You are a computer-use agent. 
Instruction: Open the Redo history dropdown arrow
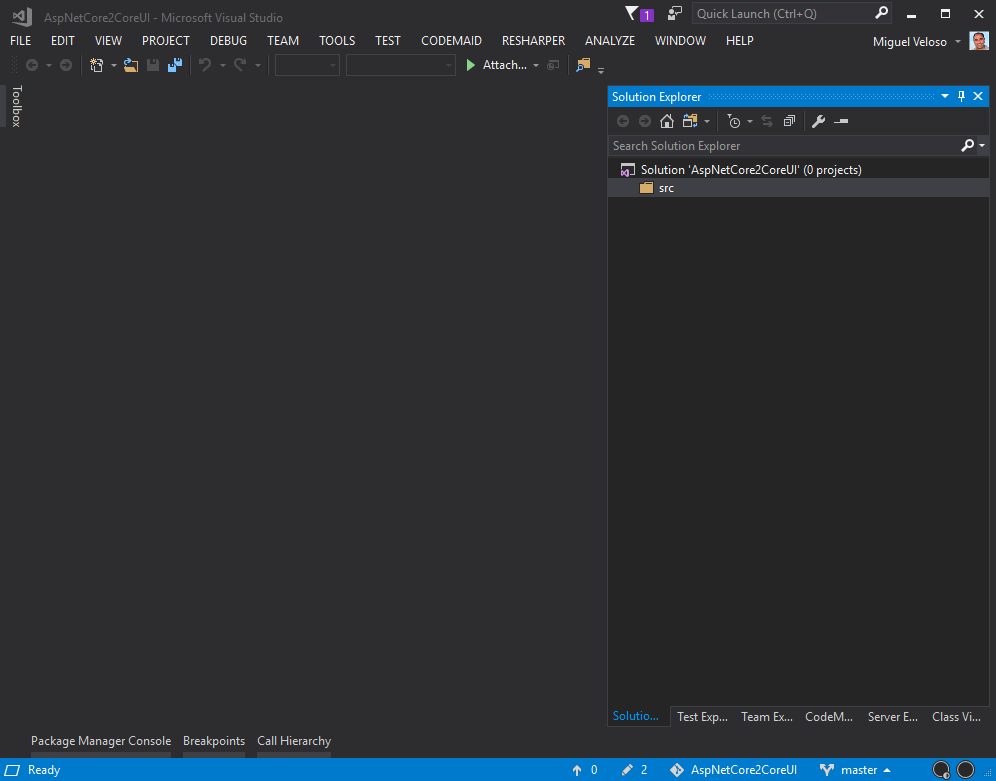257,65
